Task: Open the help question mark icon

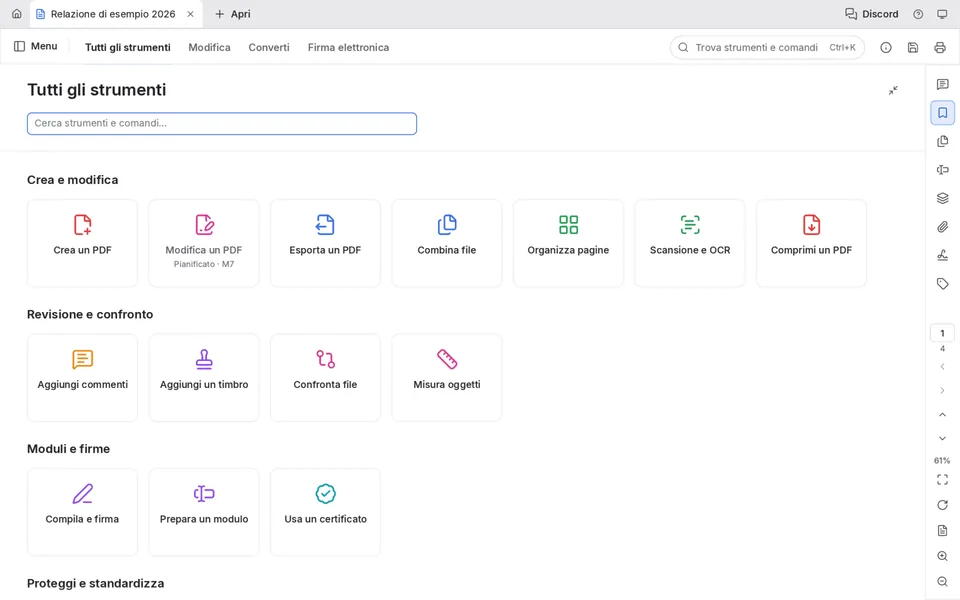Action: 918,14
